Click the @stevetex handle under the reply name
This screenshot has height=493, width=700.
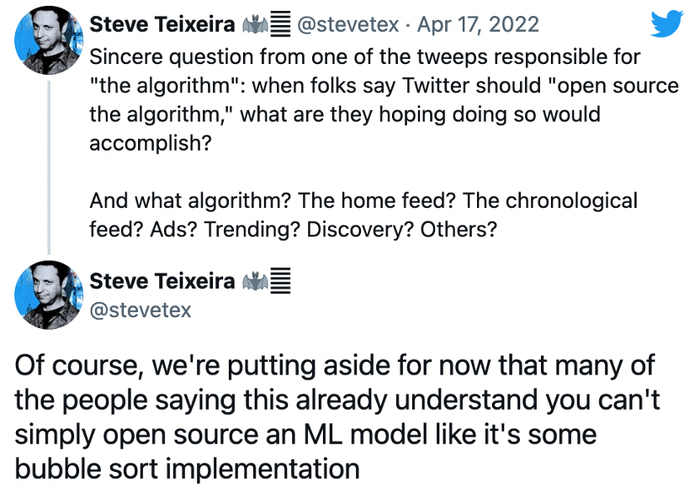[x=140, y=310]
